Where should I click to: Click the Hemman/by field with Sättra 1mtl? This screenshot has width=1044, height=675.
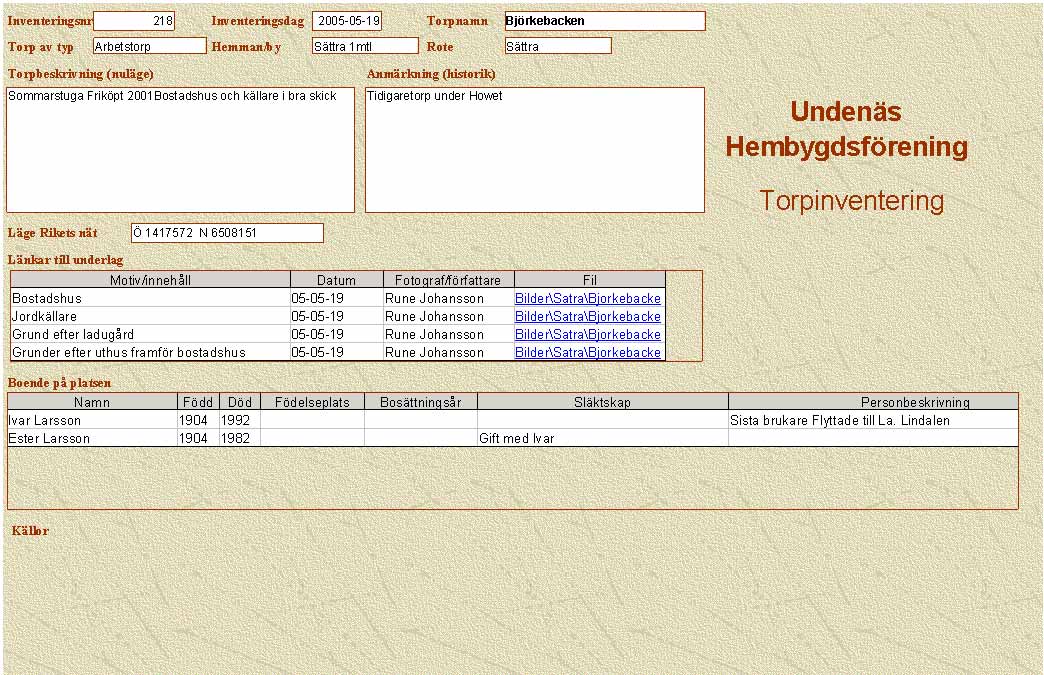(364, 46)
